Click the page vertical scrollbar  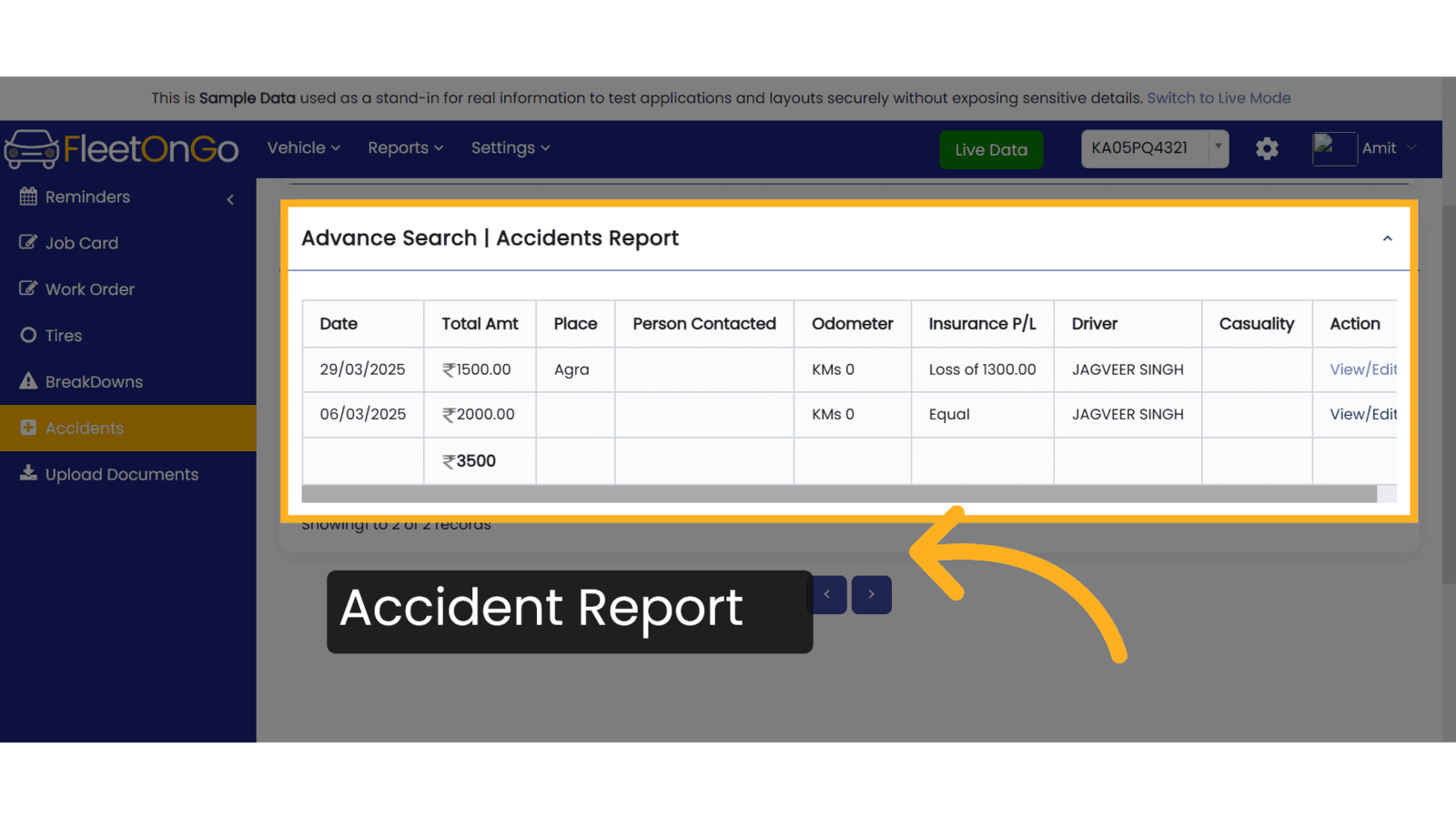click(1448, 394)
